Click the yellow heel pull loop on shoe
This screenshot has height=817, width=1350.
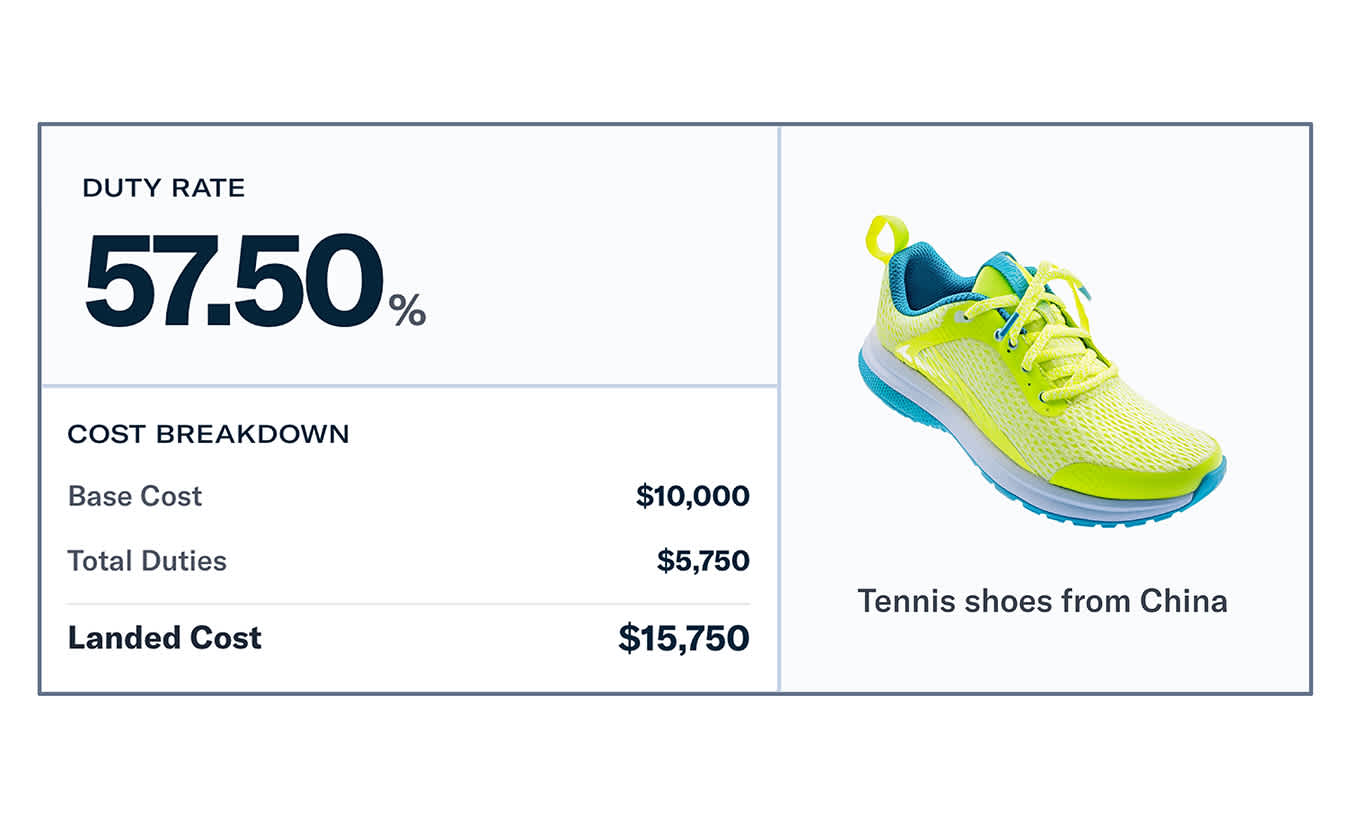pyautogui.click(x=885, y=237)
